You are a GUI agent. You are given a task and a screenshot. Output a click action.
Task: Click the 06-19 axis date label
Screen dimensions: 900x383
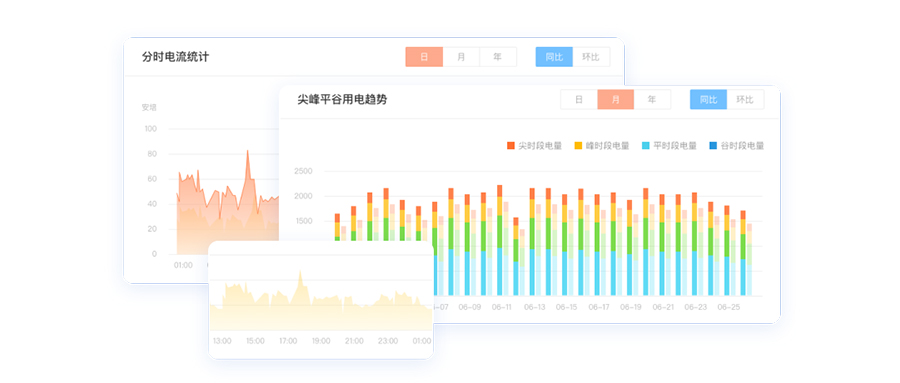click(630, 307)
